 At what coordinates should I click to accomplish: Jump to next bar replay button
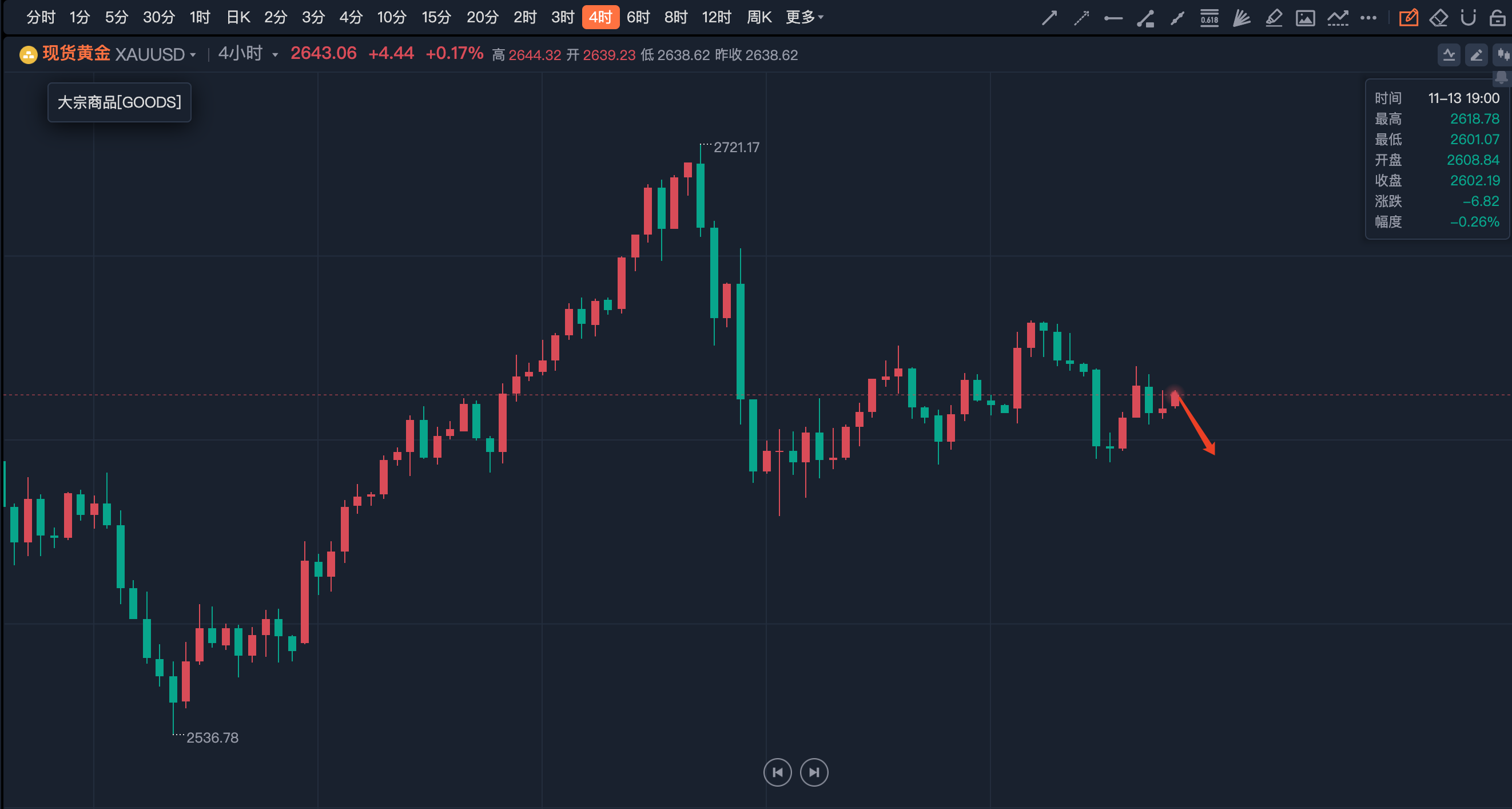814,772
